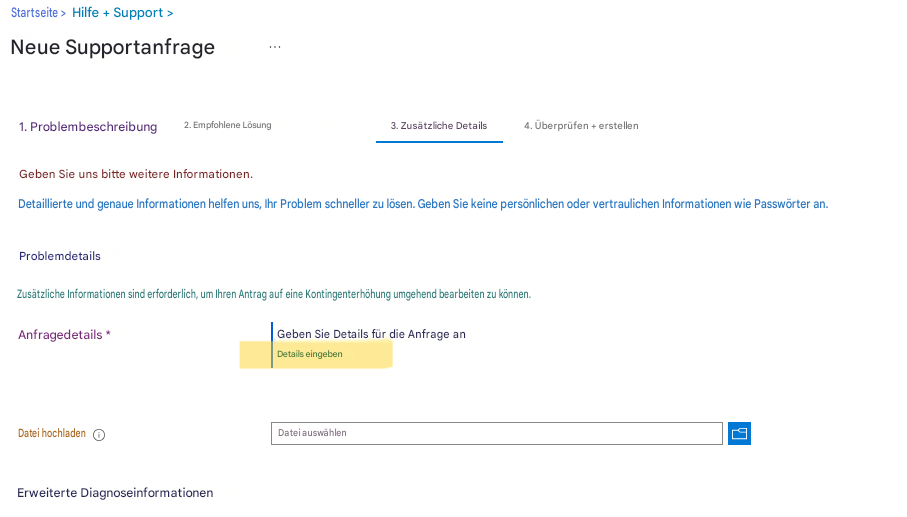The image size is (907, 517).
Task: Click the Datei auswählen input field
Action: pos(497,433)
